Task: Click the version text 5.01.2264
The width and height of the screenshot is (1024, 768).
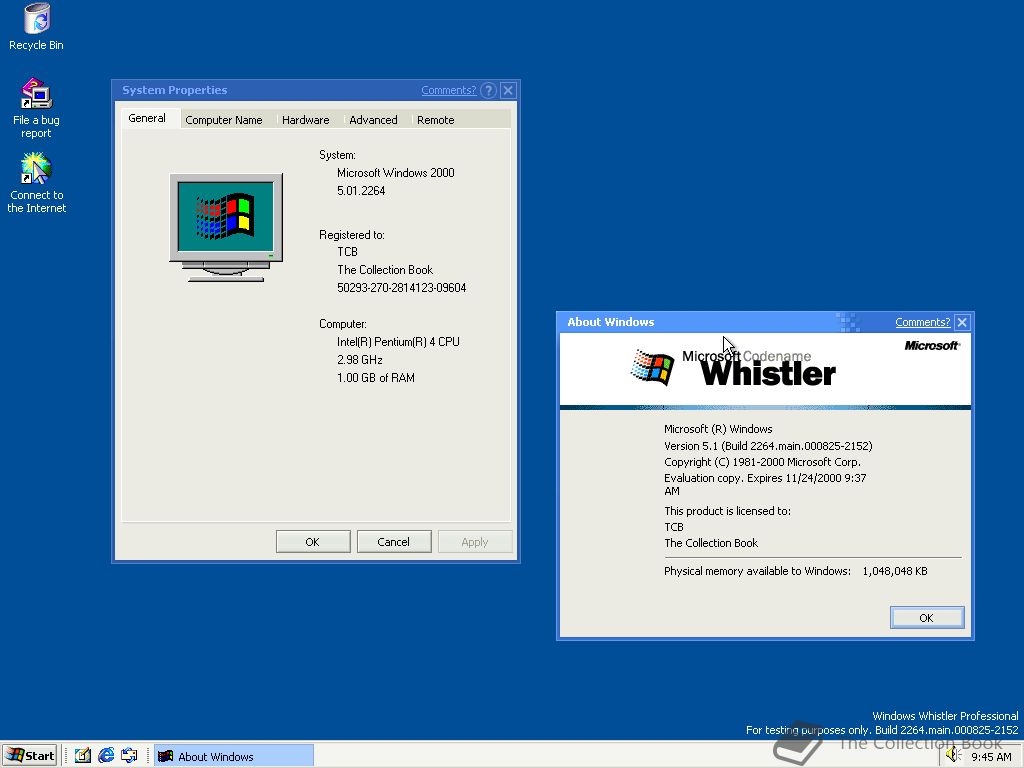Action: 361,191
